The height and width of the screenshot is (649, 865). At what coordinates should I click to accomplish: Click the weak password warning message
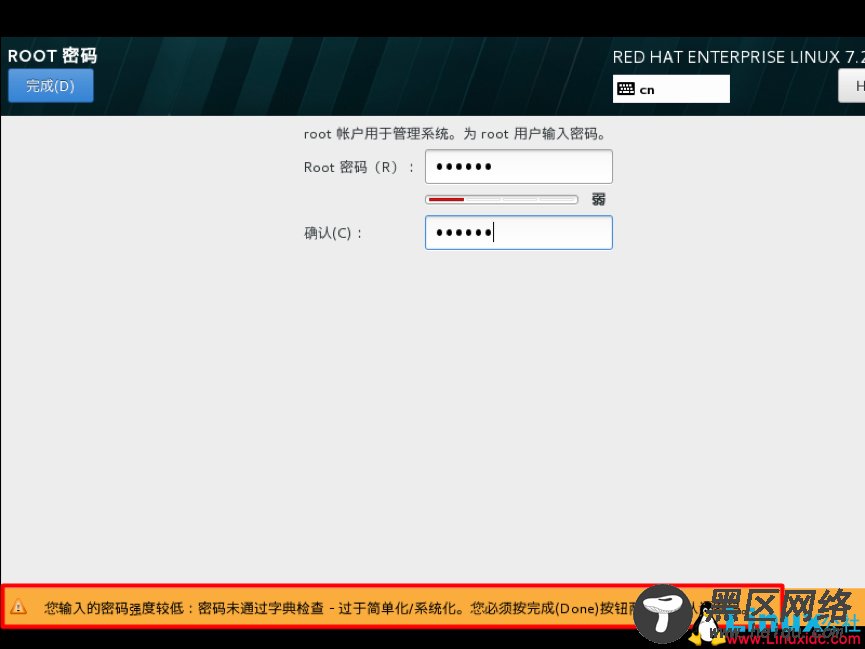tap(337, 608)
